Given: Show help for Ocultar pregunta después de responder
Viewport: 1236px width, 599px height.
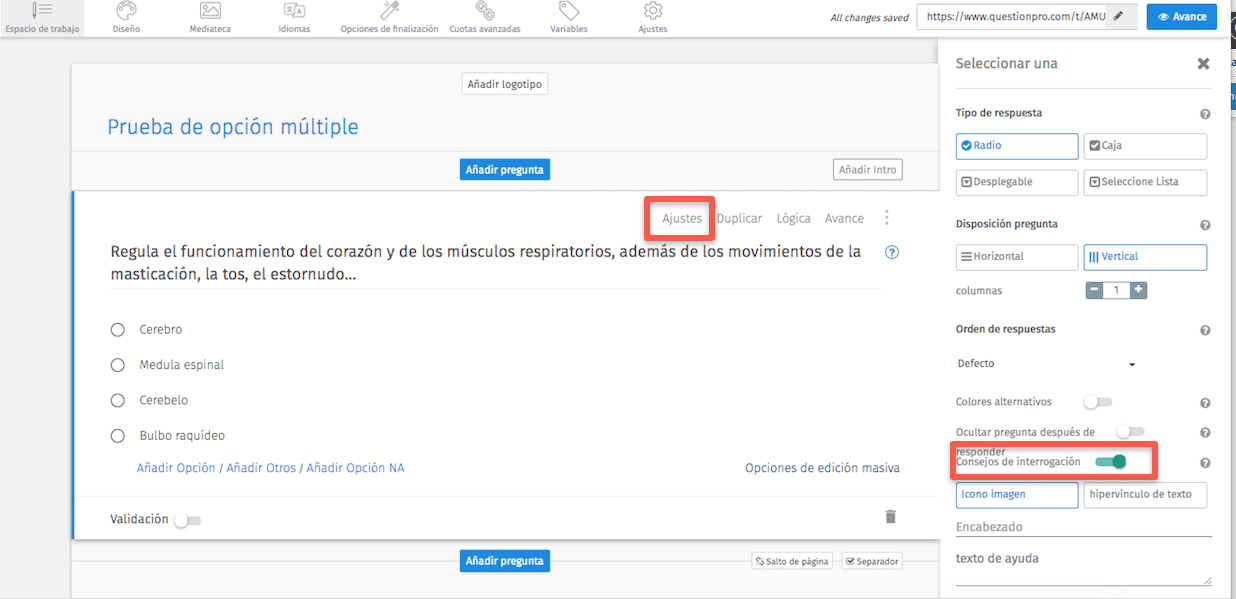Looking at the screenshot, I should click(x=1205, y=433).
